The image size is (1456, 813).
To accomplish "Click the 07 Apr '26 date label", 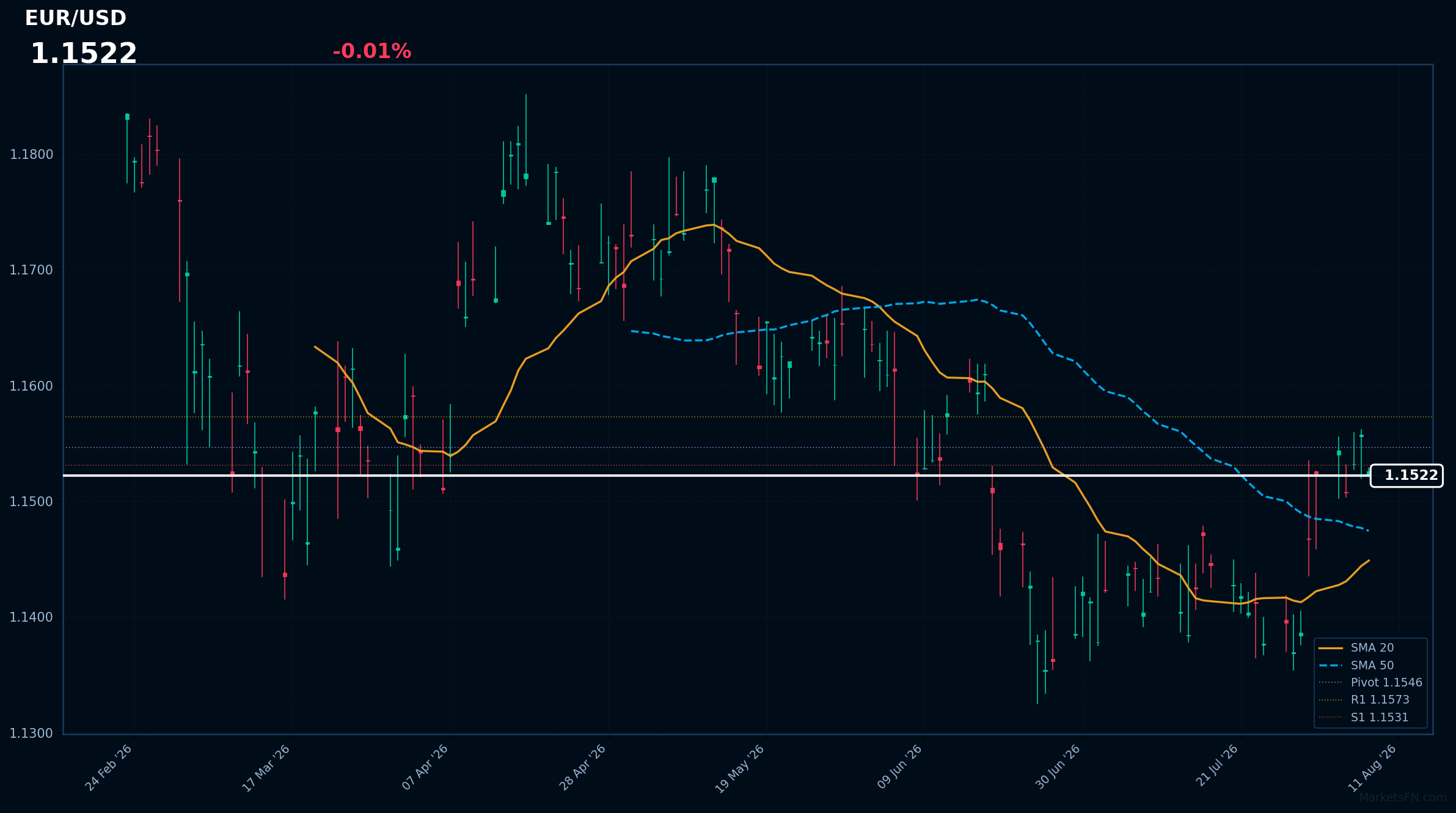I will (425, 768).
